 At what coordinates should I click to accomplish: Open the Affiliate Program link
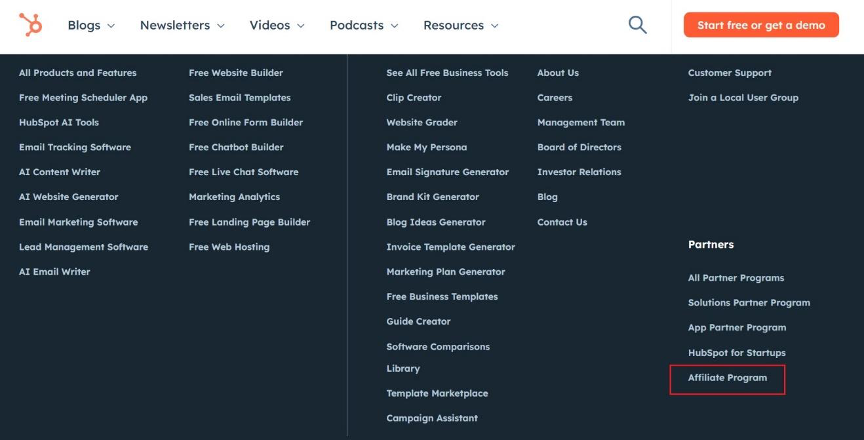(x=727, y=378)
